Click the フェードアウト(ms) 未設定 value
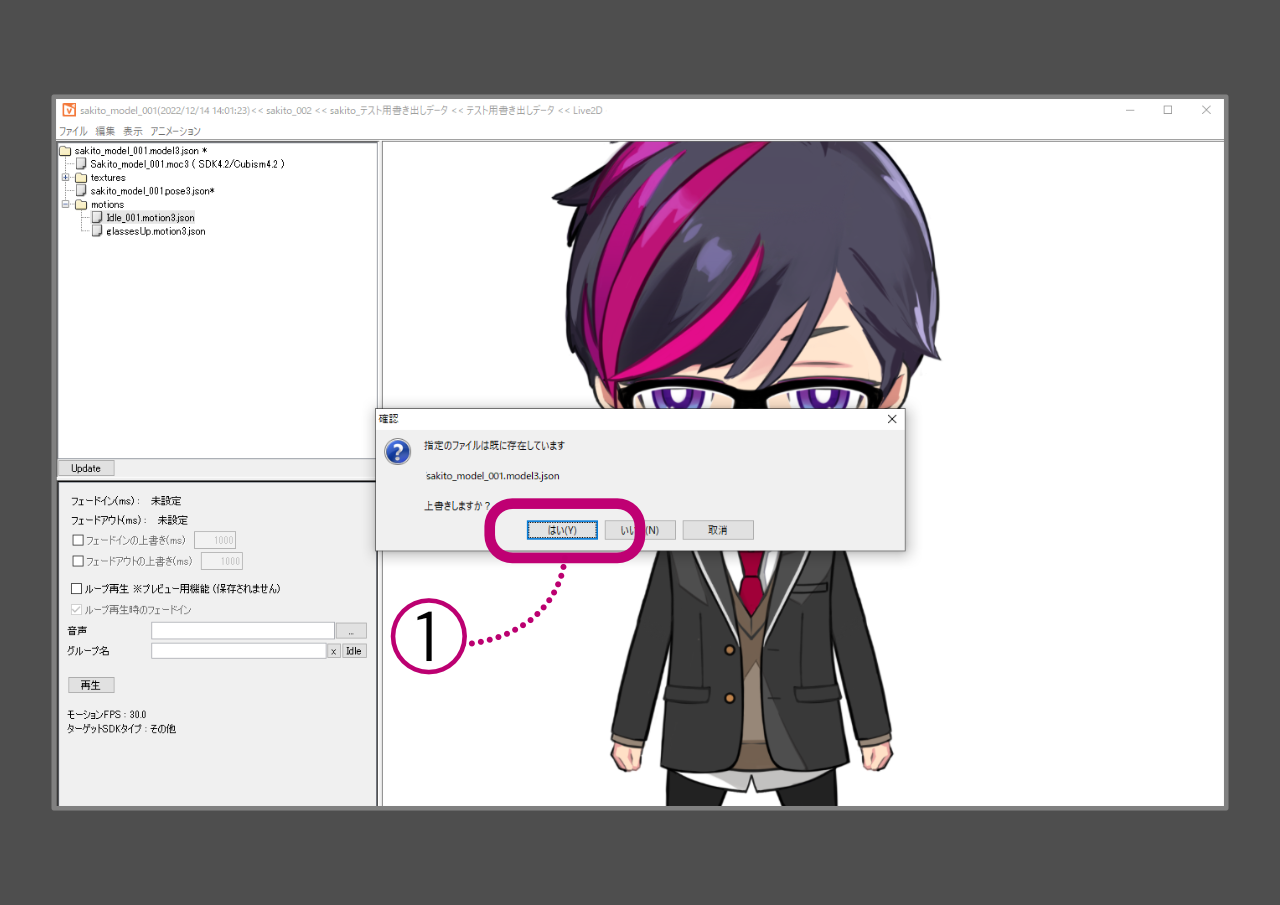 173,520
